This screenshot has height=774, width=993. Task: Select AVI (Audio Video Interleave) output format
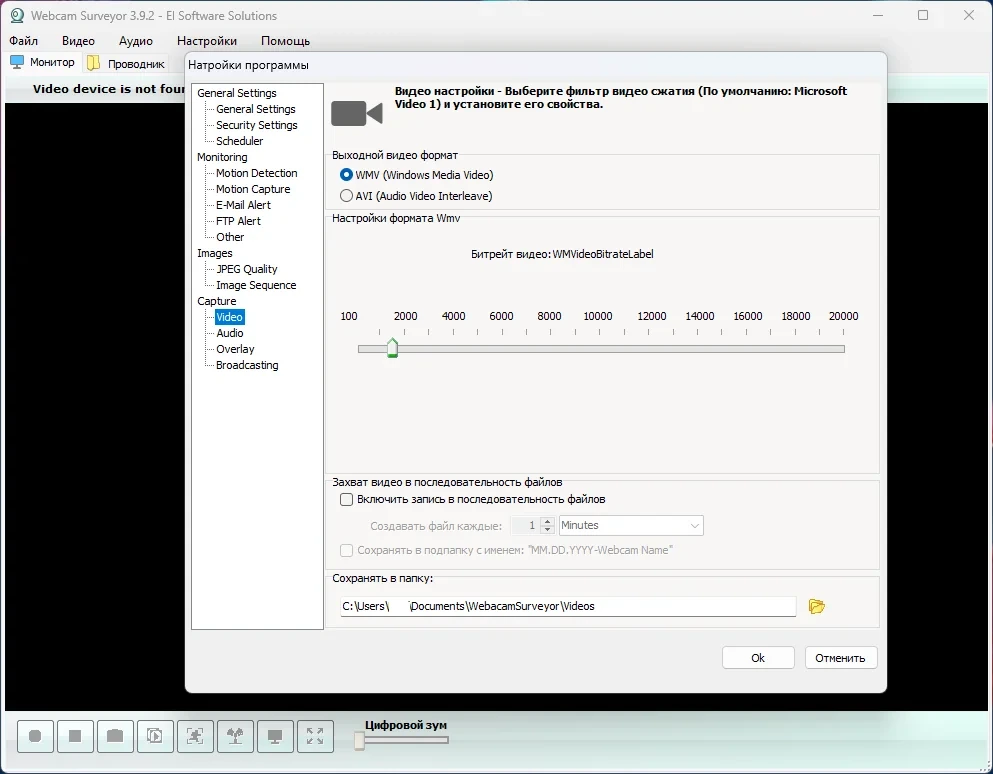416,196
